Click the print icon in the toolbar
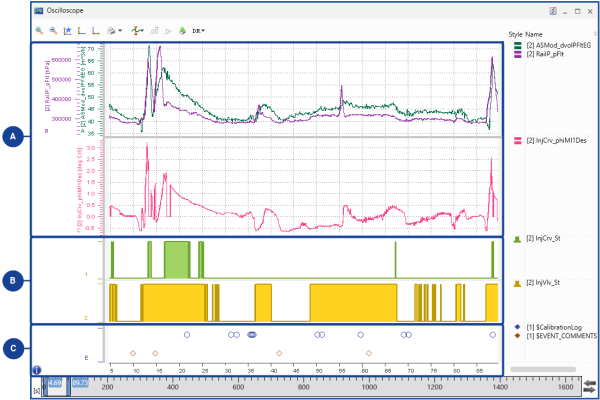This screenshot has height=400, width=600. (110, 30)
